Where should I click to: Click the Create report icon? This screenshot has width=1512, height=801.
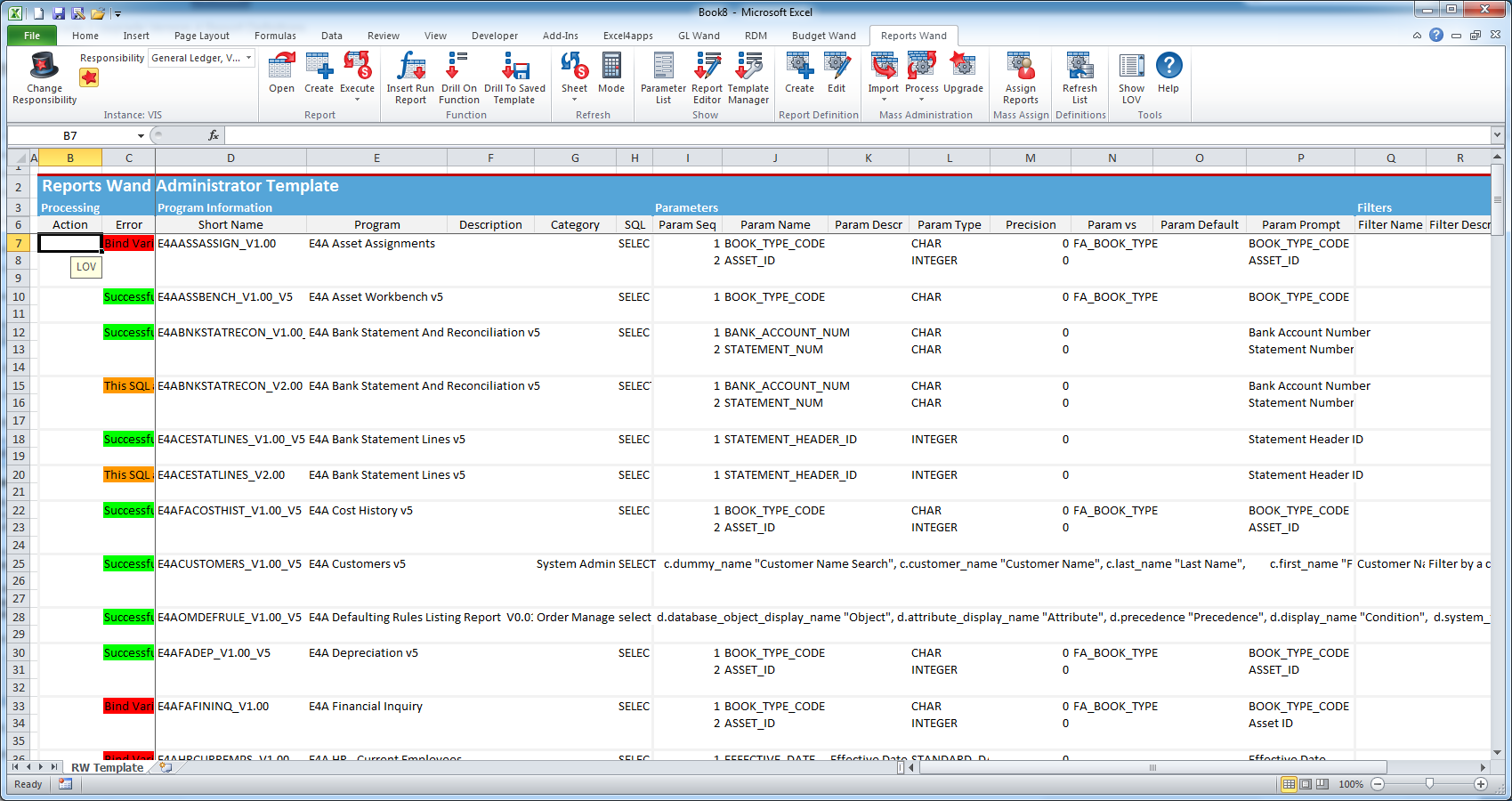319,65
